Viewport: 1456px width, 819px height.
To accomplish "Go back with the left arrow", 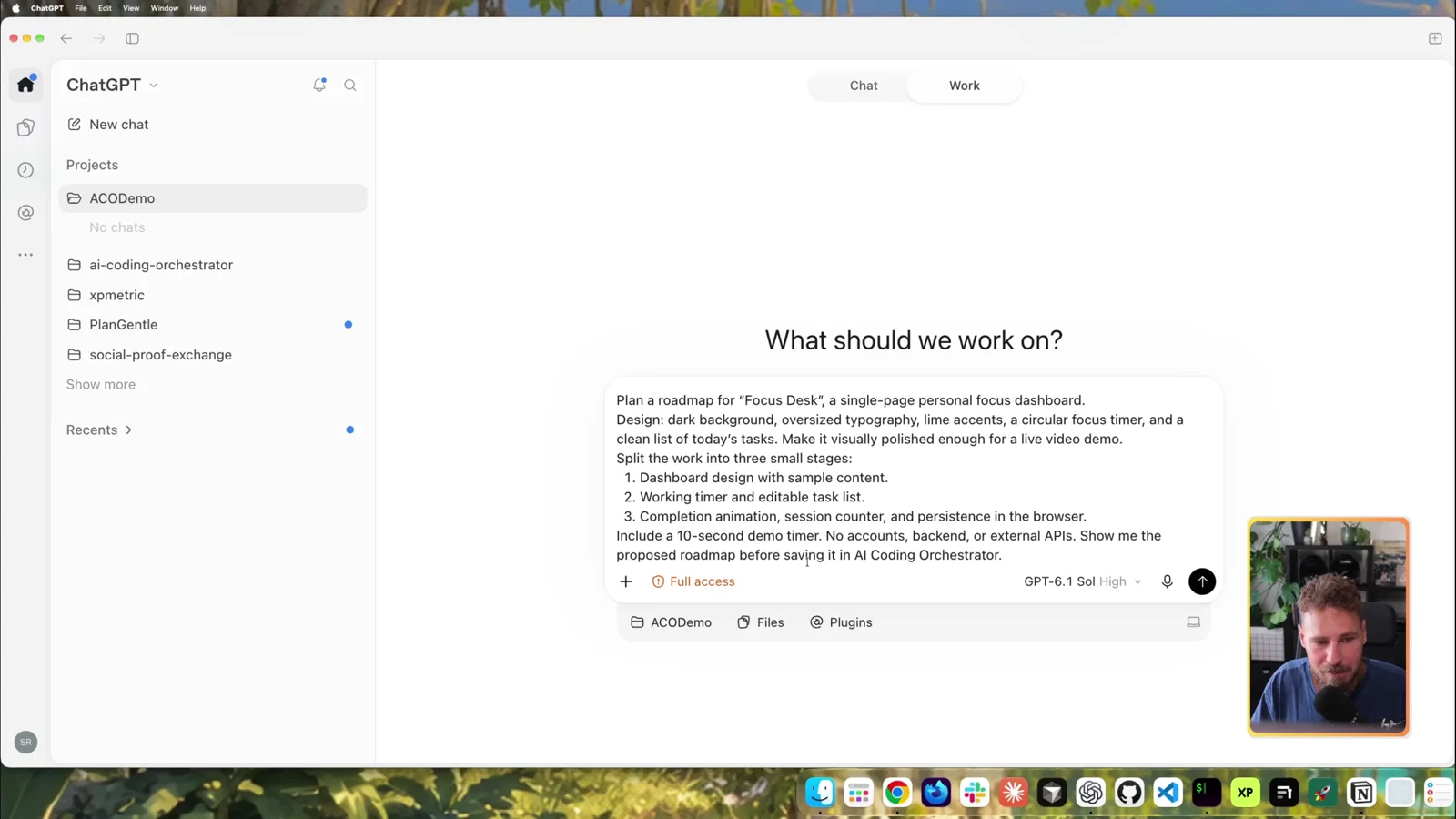I will click(x=66, y=38).
